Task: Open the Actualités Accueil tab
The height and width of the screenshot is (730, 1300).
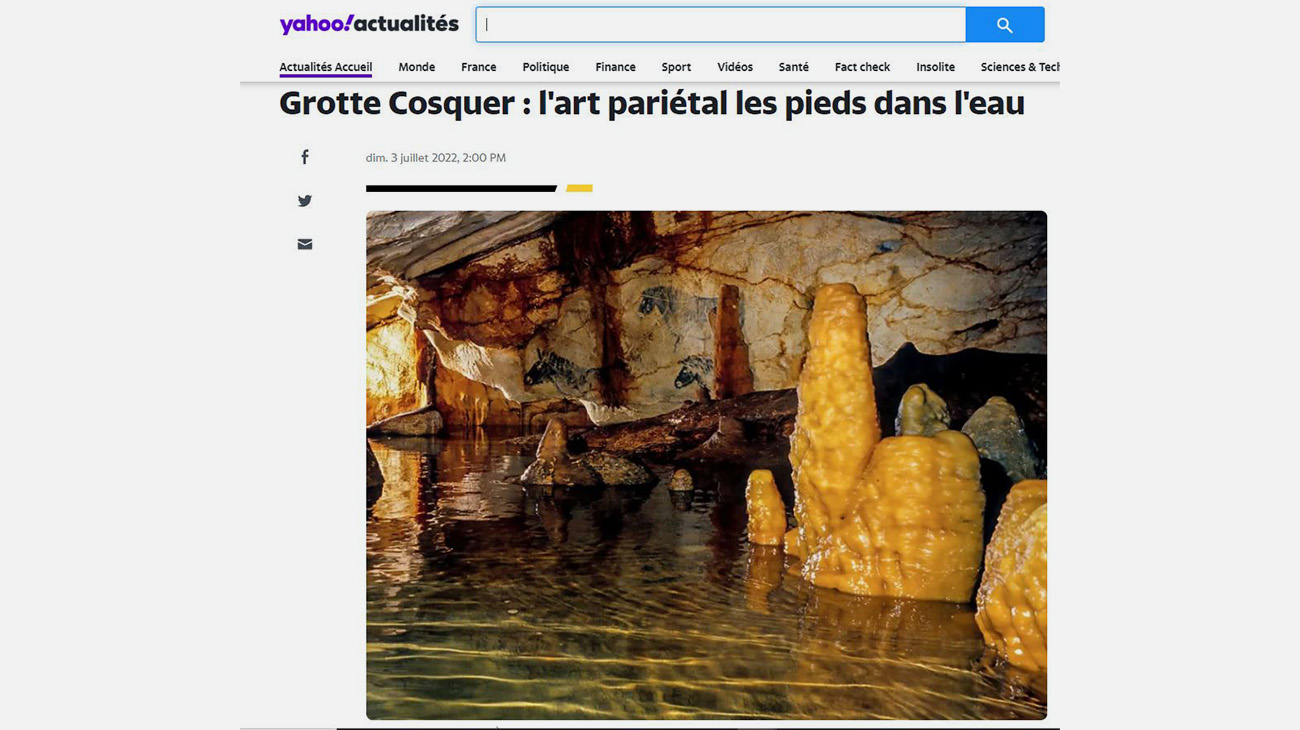Action: [x=326, y=67]
